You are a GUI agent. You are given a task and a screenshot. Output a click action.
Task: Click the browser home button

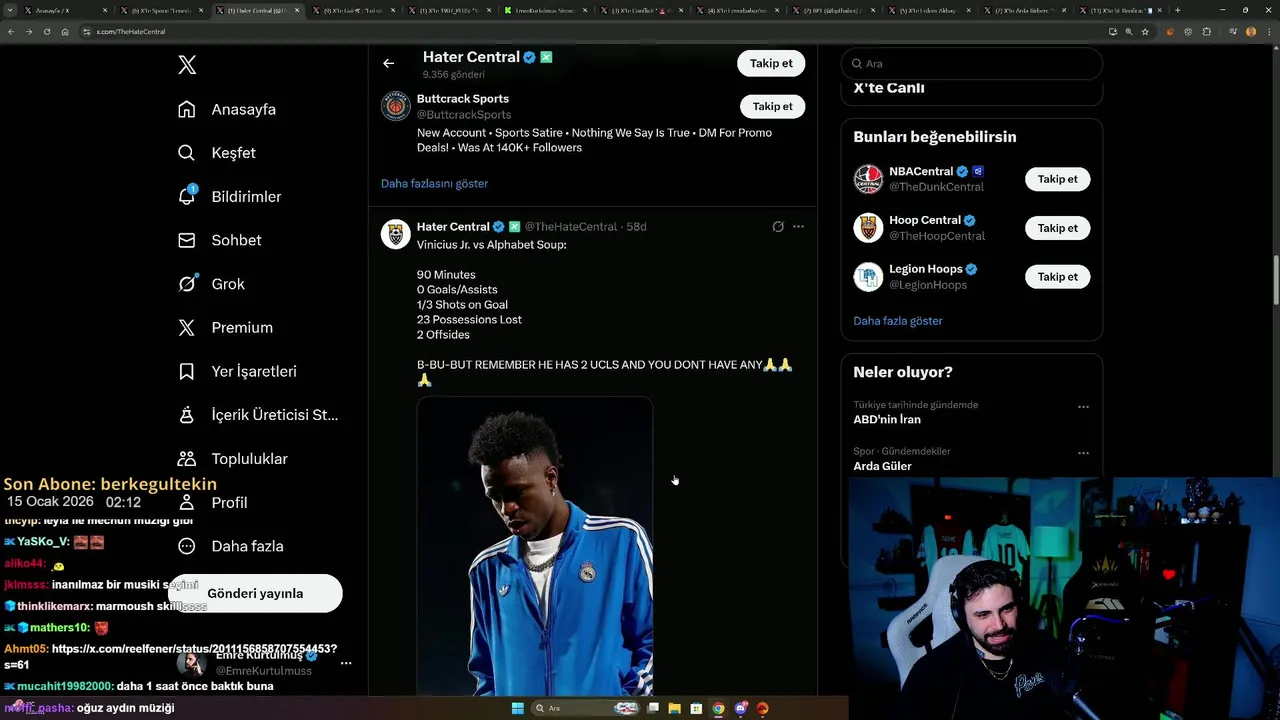coord(65,31)
